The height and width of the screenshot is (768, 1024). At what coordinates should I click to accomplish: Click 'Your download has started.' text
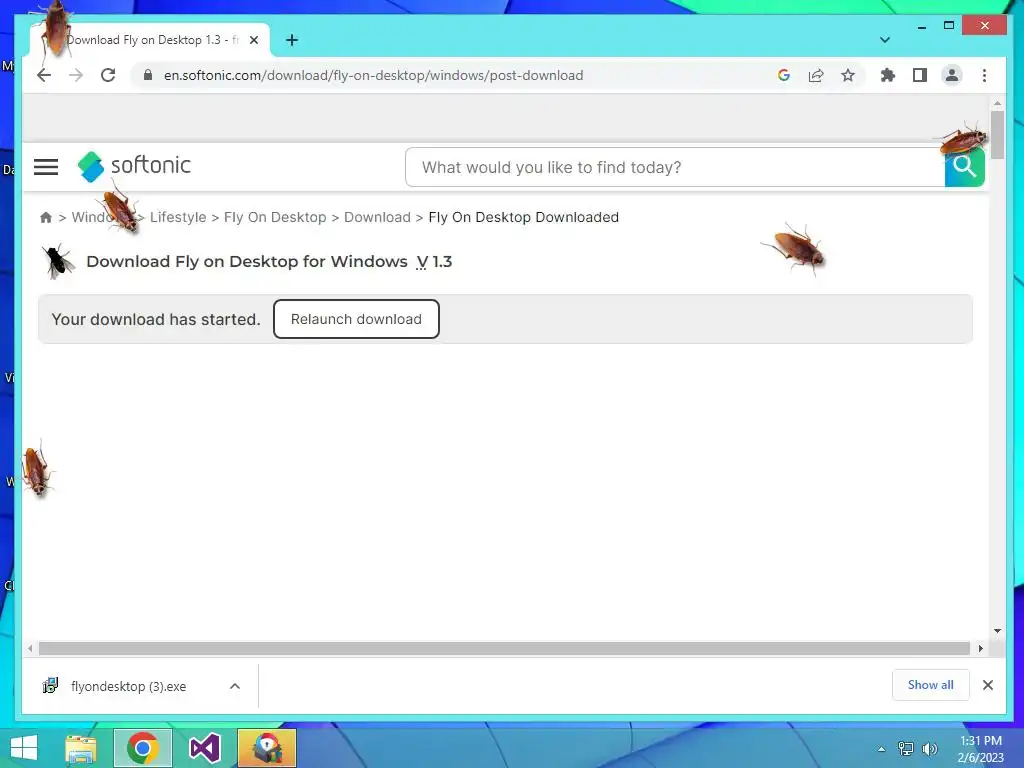click(x=156, y=319)
